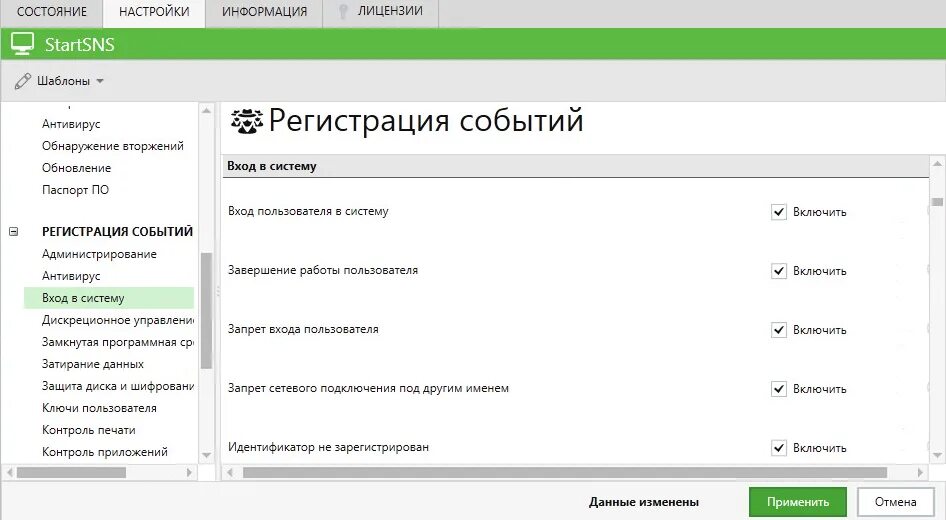Open the ЛИЦЕНЗИИ tab

point(381,12)
